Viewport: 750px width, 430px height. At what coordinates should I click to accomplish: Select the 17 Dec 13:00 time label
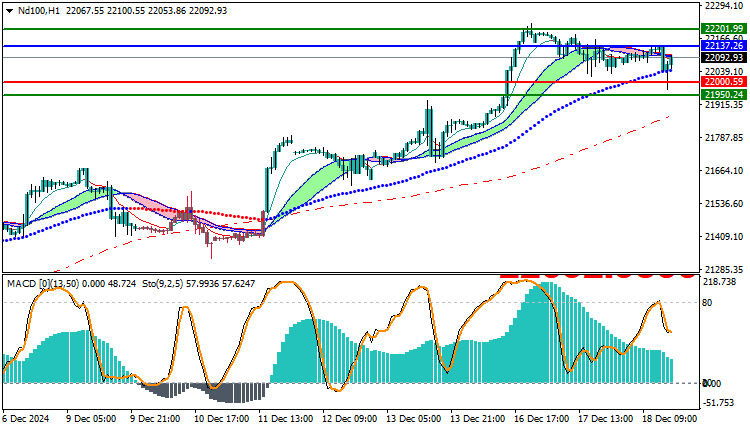click(606, 419)
